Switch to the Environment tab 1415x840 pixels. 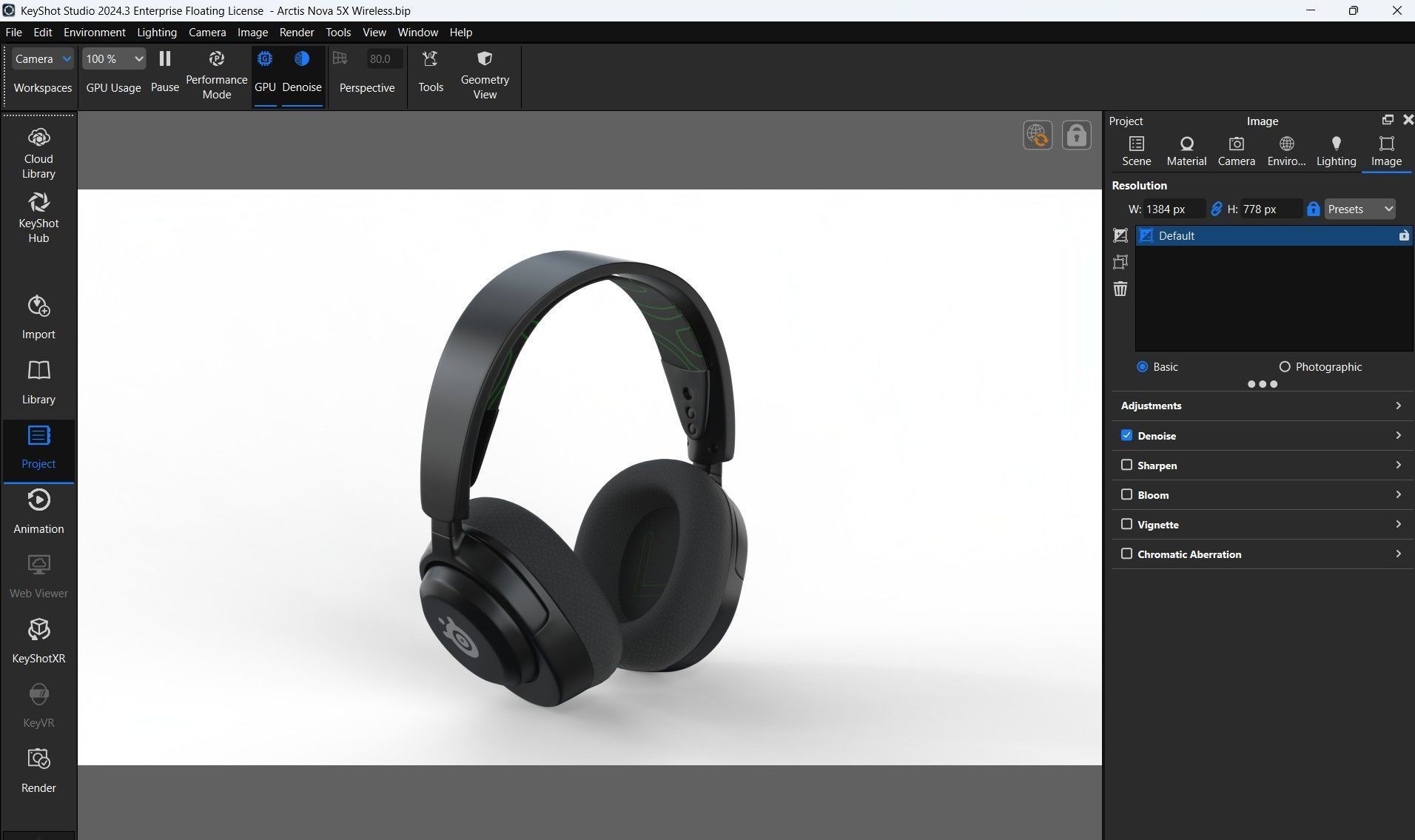click(1286, 151)
